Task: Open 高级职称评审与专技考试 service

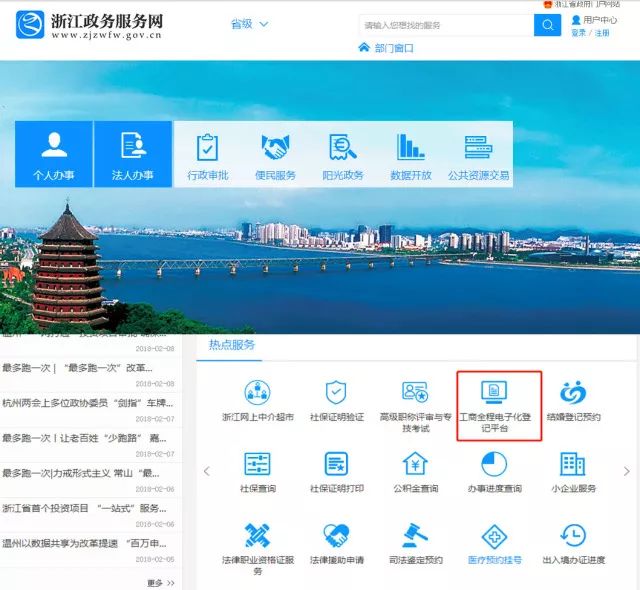Action: pos(416,406)
